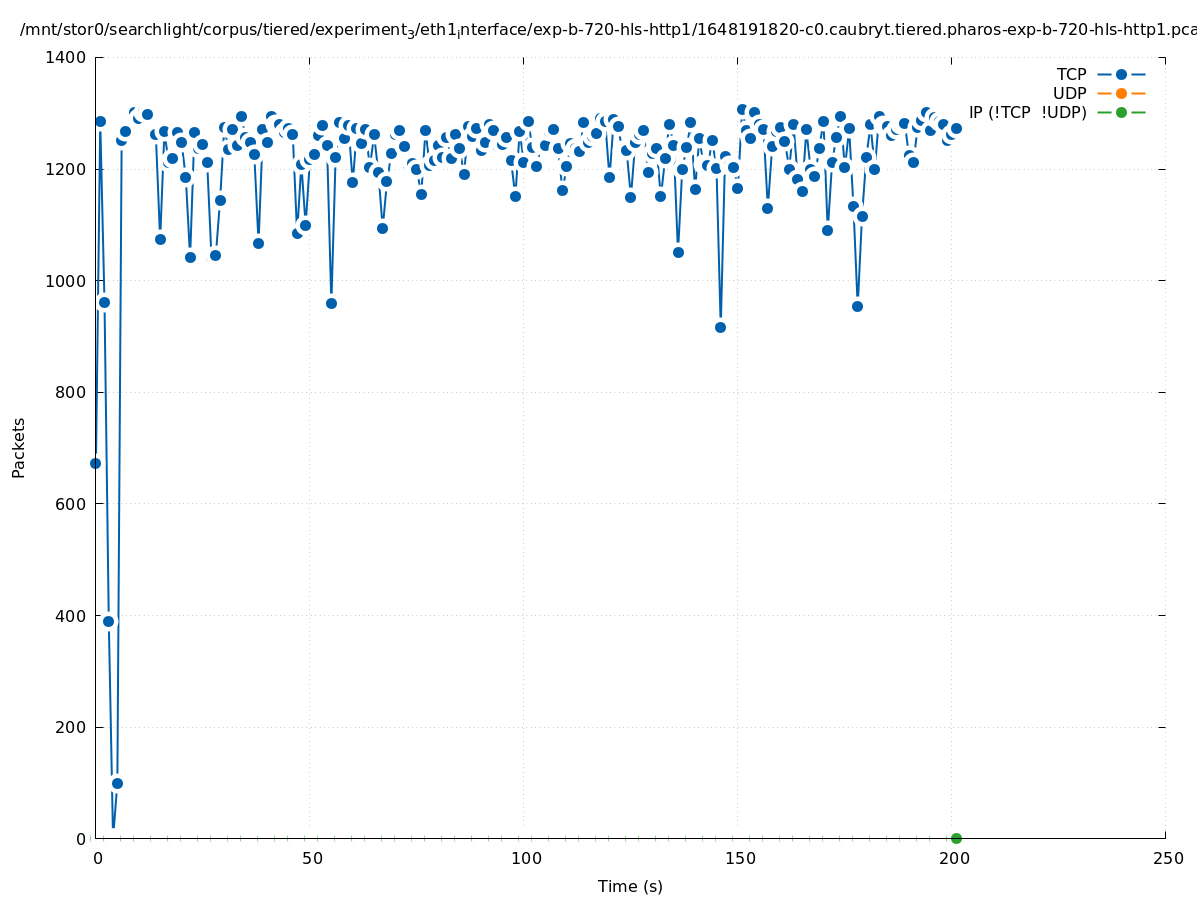
Task: Toggle the IP (!TCP !UDP) legend text
Action: coord(1027,112)
